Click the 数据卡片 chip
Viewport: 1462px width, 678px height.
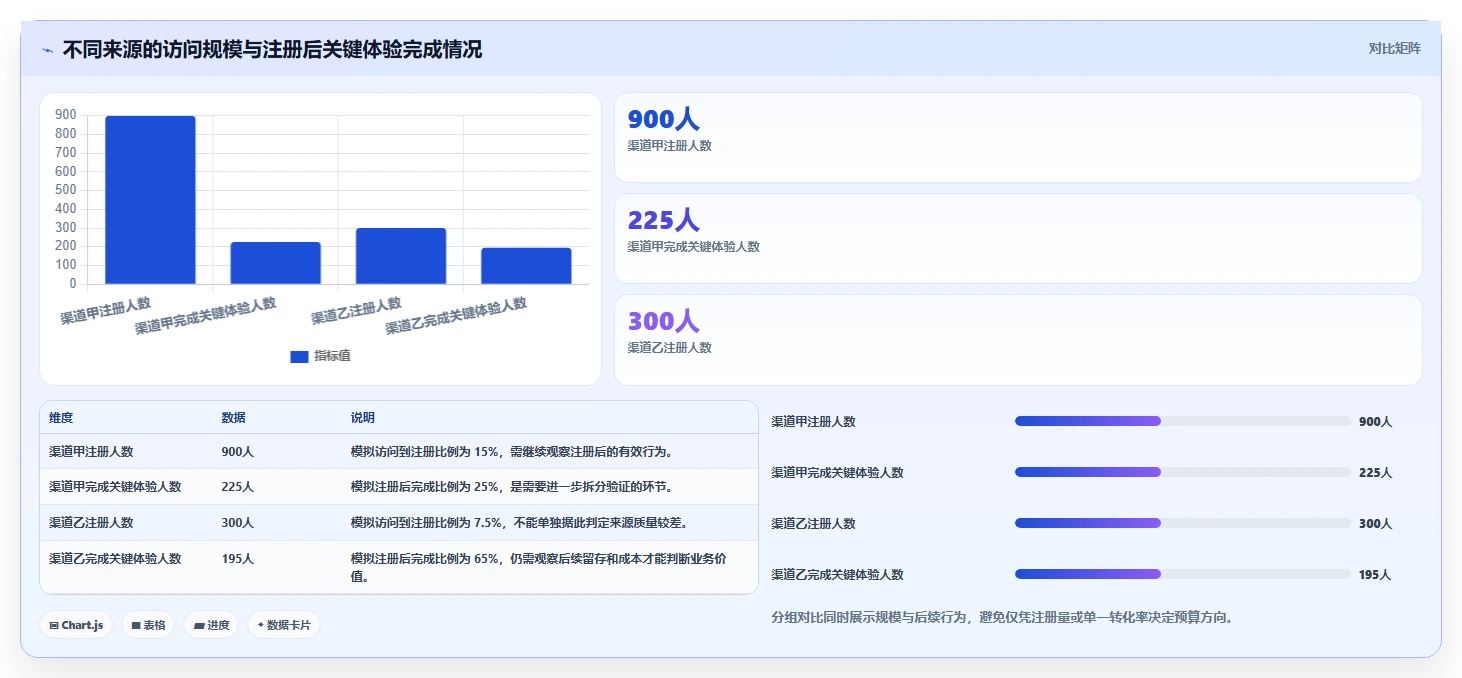284,625
